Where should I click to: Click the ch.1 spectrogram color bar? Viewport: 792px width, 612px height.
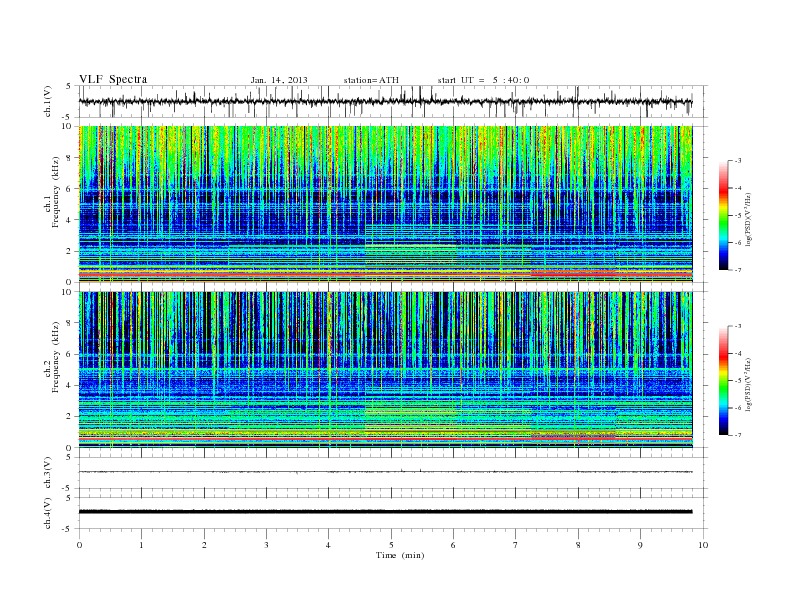coord(723,215)
